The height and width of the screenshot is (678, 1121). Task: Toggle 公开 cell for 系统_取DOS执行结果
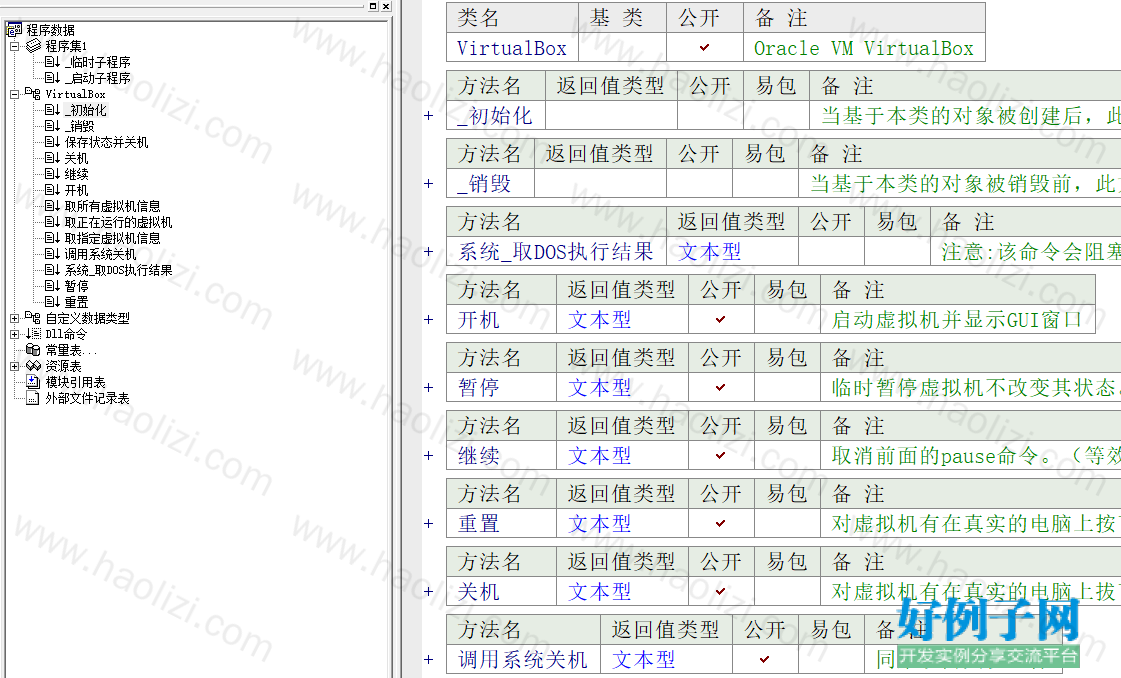pos(831,252)
